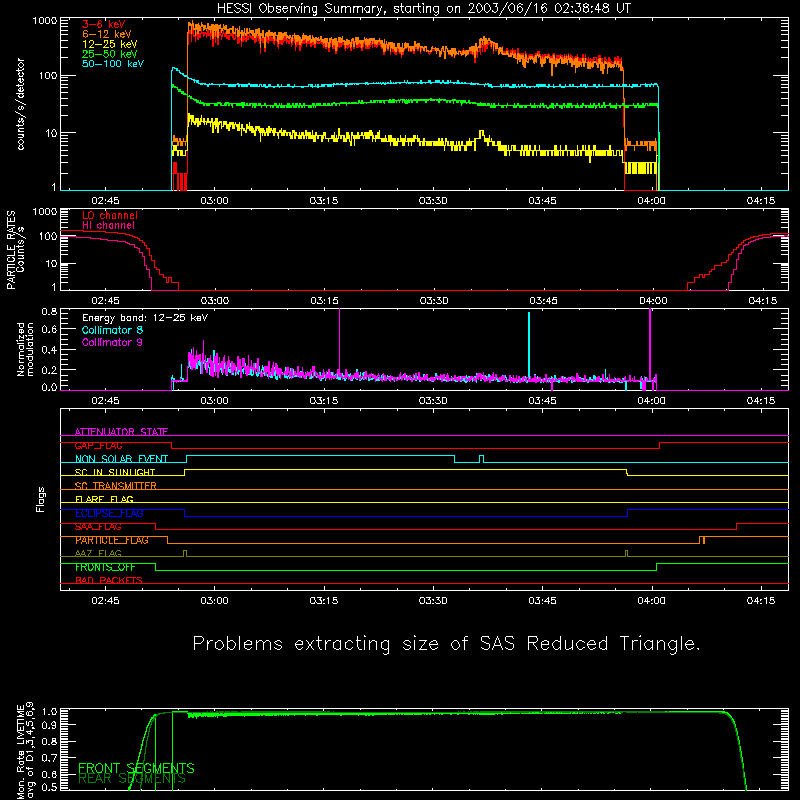Screen dimensions: 800x800
Task: Click the Mon. Rate LIVETIME axis label
Action: click(x=25, y=750)
